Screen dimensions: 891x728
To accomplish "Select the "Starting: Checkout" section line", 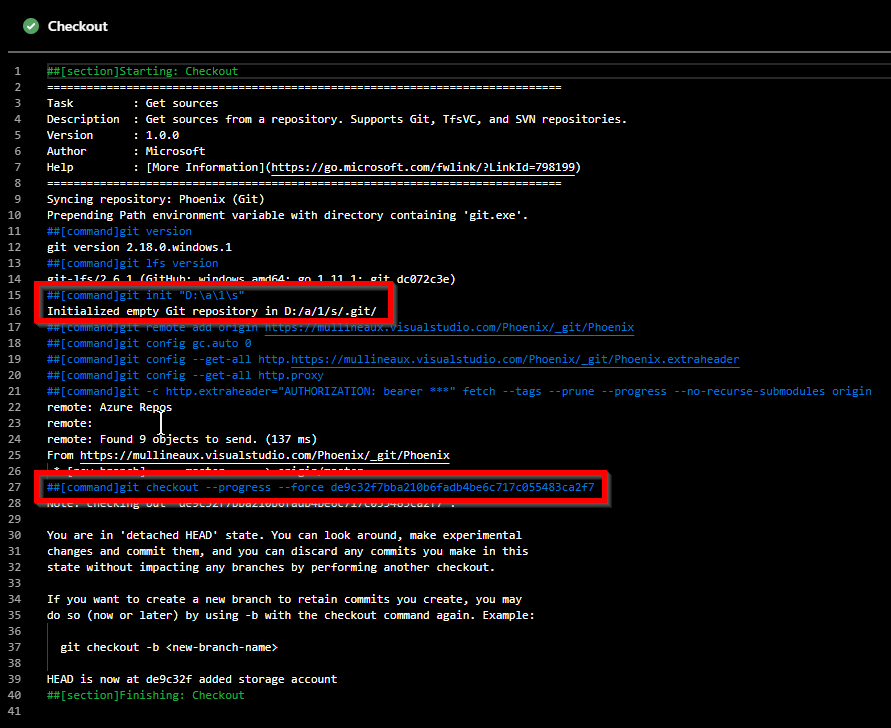I will tap(142, 71).
